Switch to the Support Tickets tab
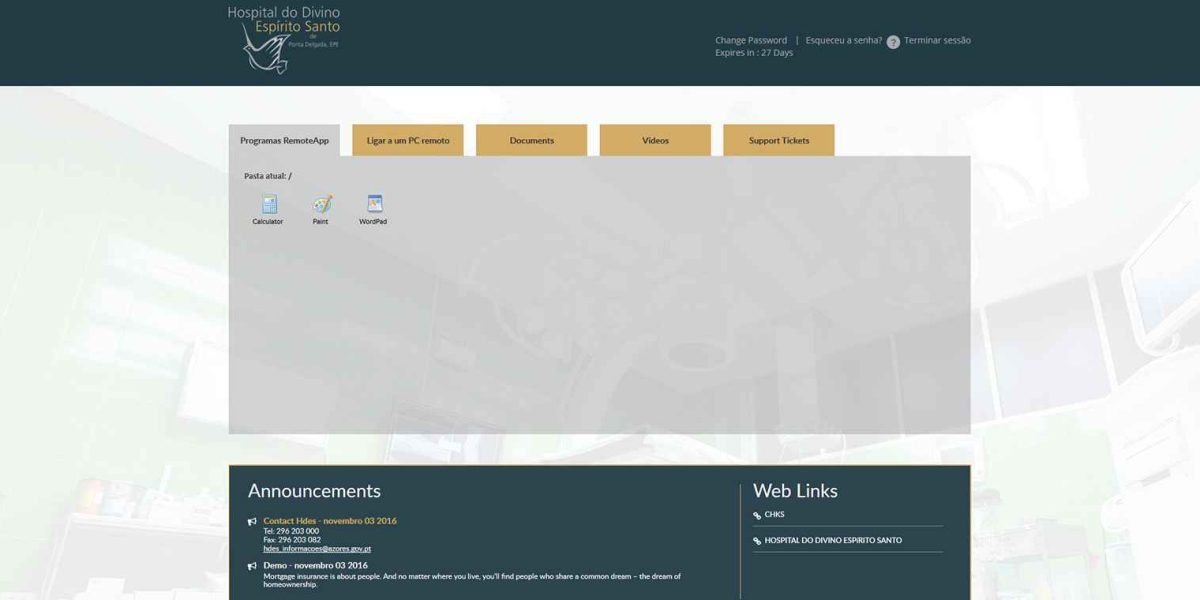The height and width of the screenshot is (600, 1200). coord(777,140)
